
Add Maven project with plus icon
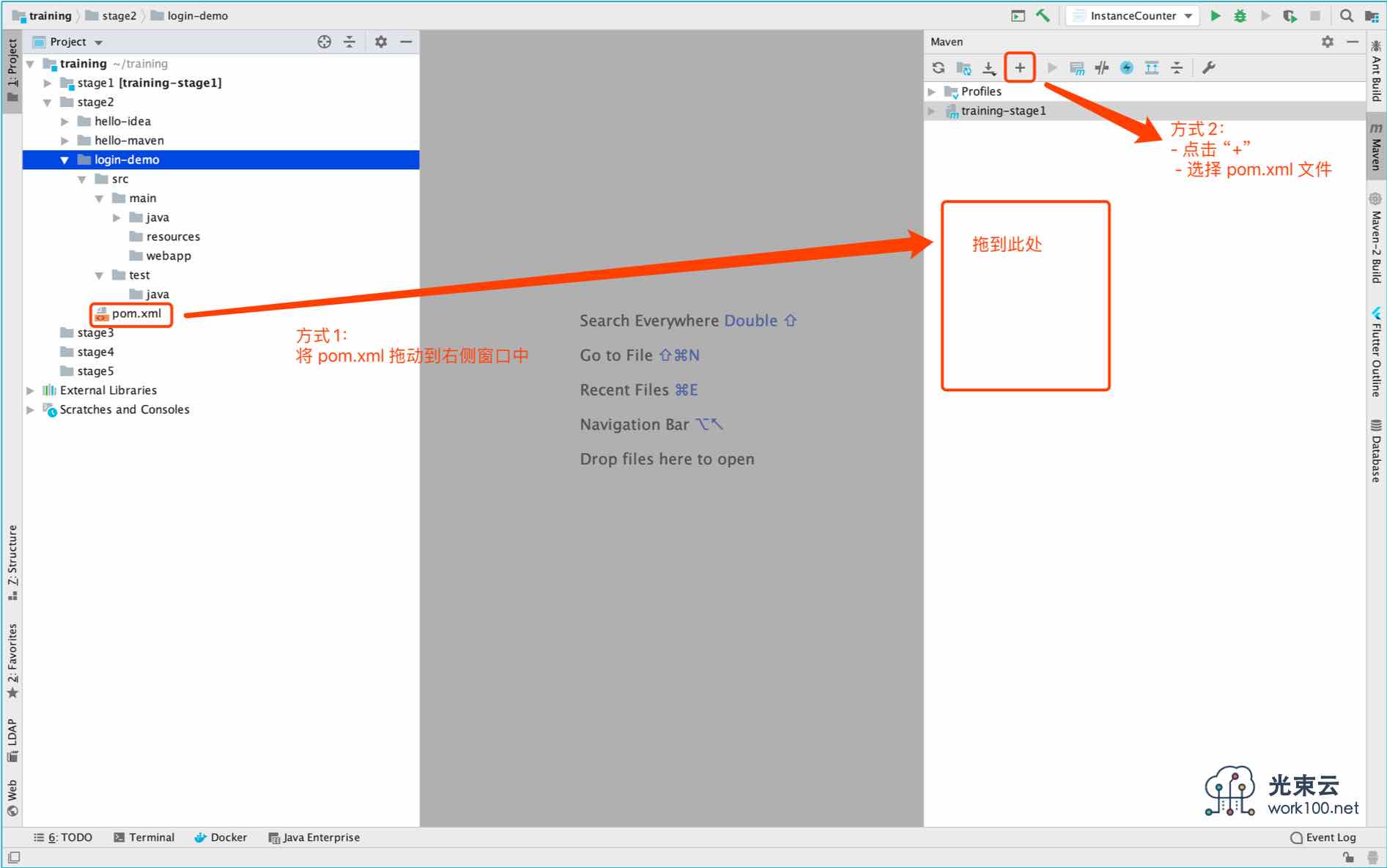[x=1020, y=68]
